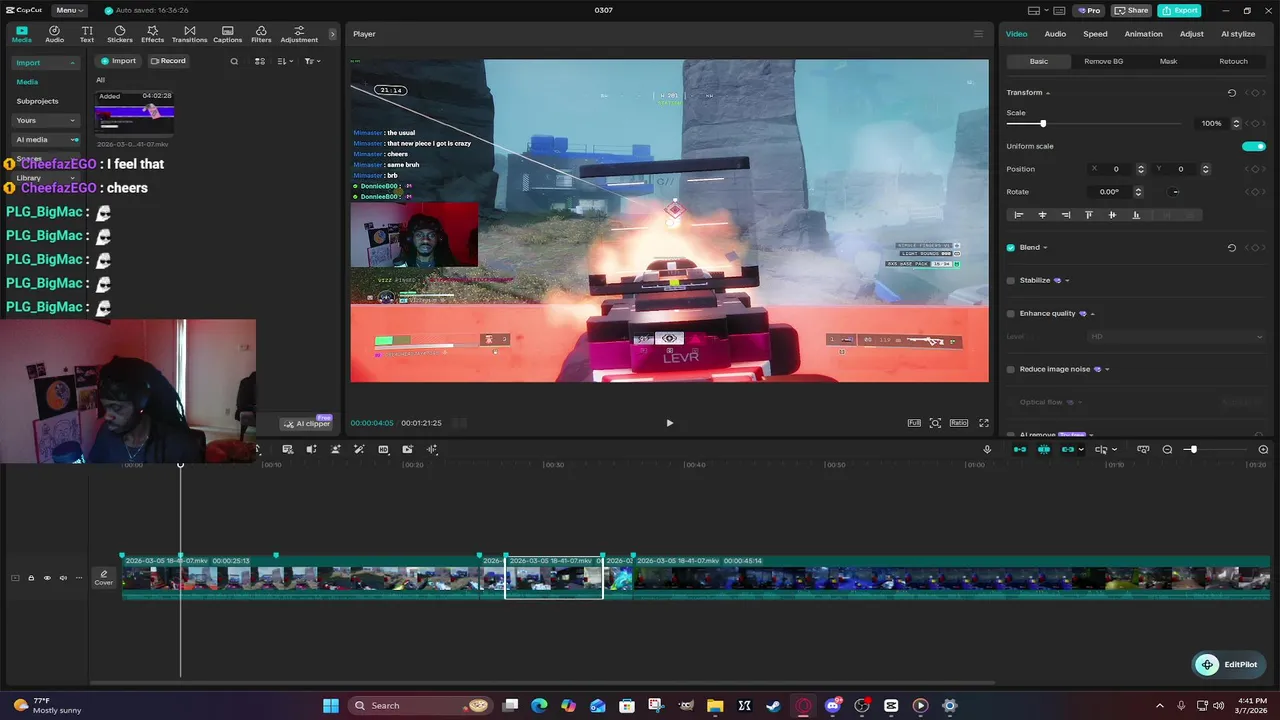Select the Mask subtab
This screenshot has width=1280, height=720.
(x=1168, y=61)
